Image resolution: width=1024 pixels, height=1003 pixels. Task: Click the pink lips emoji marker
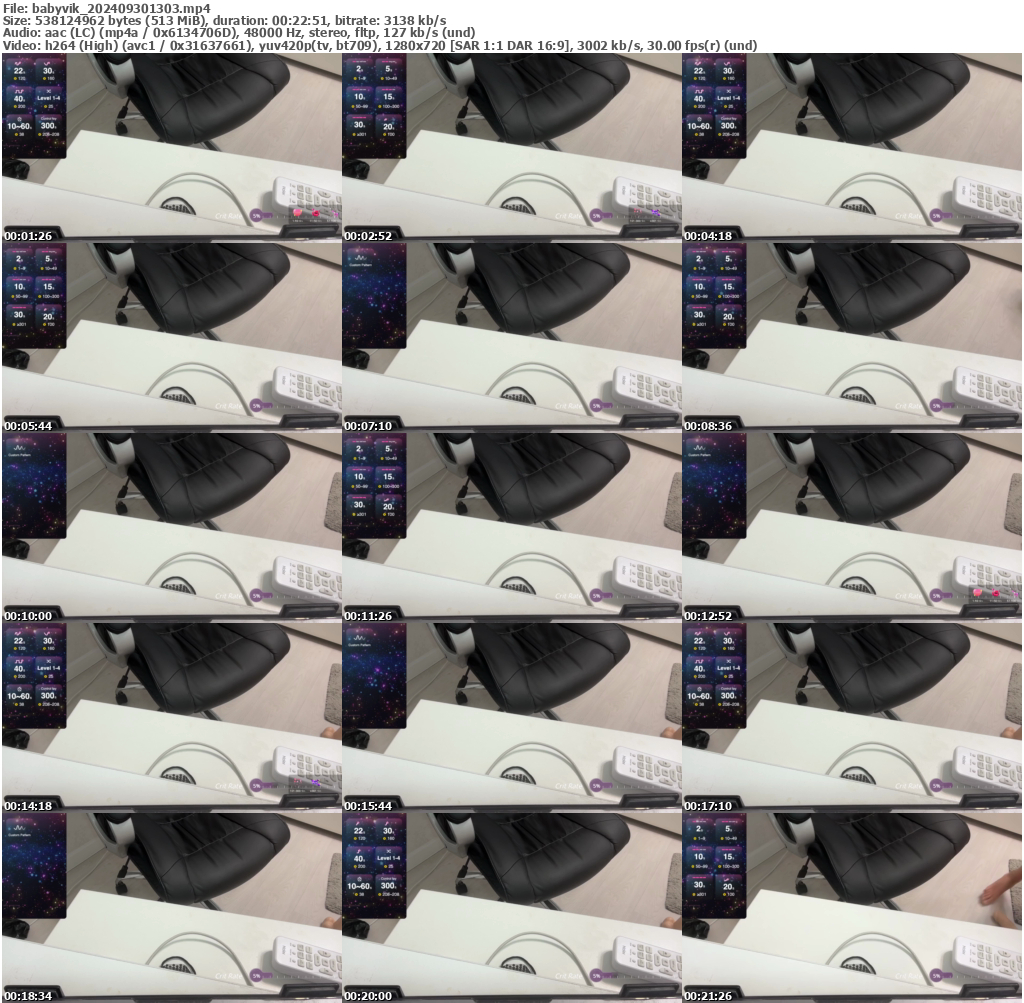[x=316, y=214]
